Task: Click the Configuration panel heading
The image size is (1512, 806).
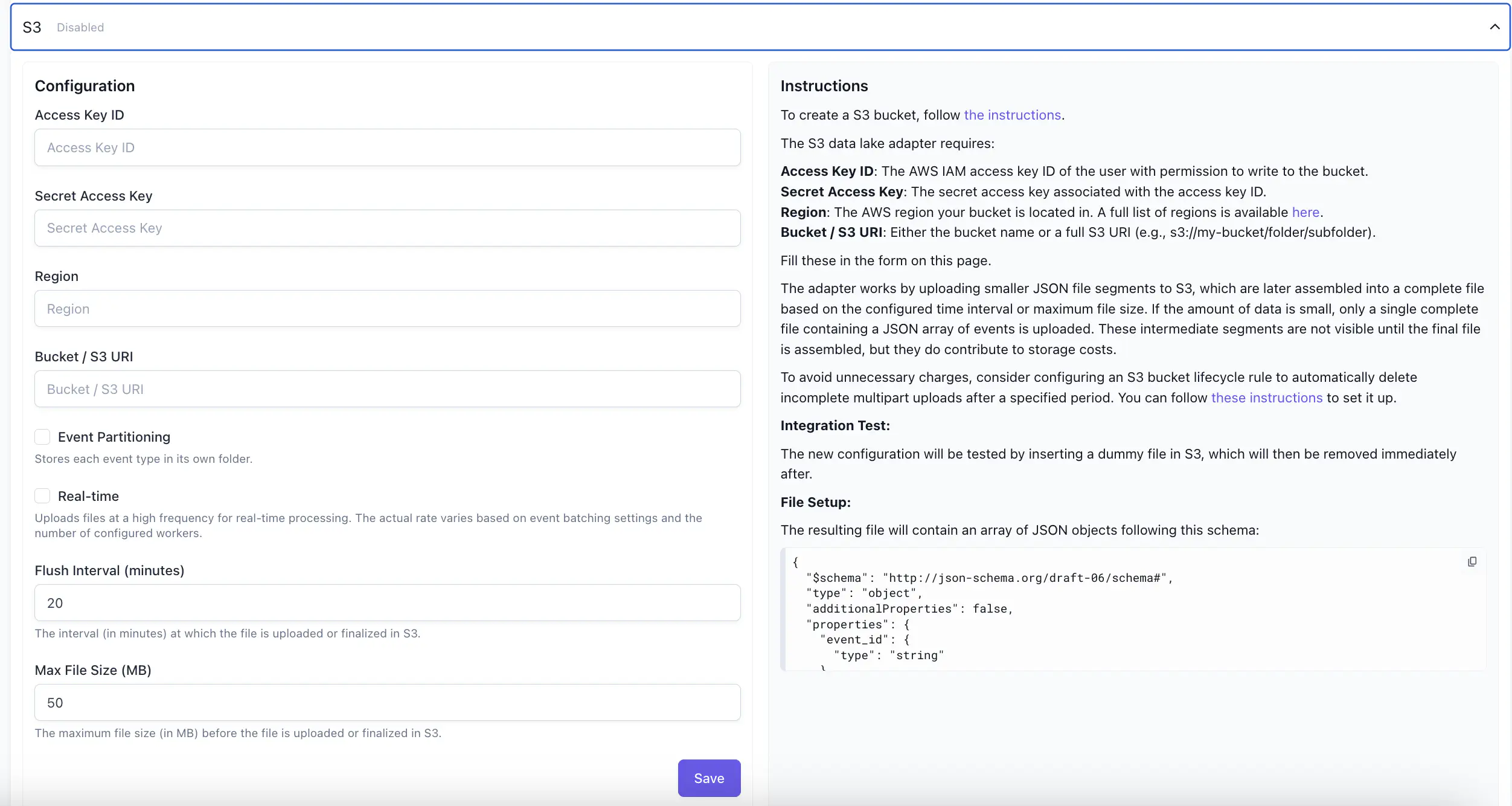Action: click(x=85, y=86)
